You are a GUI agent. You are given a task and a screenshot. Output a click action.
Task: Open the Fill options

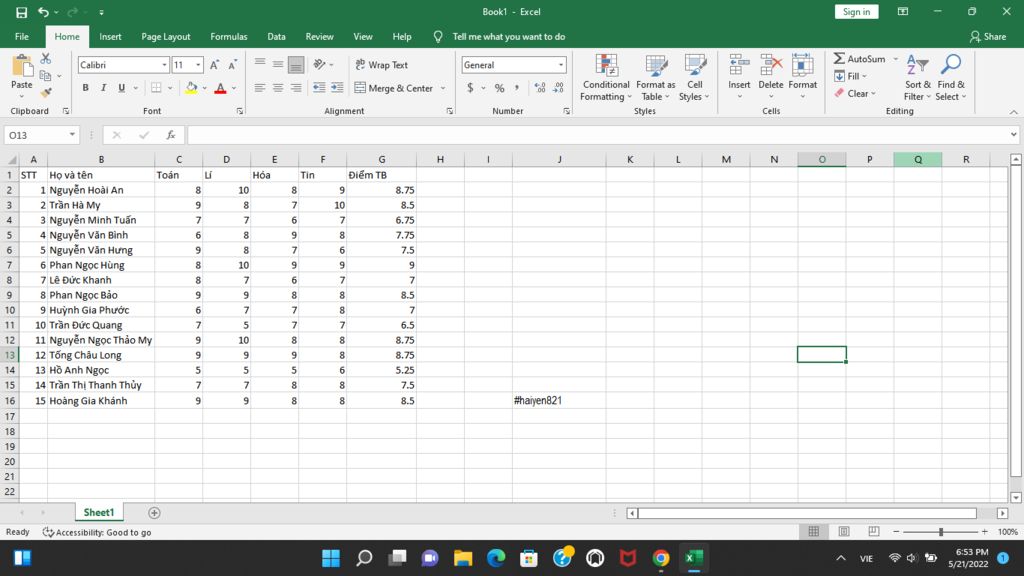(x=850, y=76)
